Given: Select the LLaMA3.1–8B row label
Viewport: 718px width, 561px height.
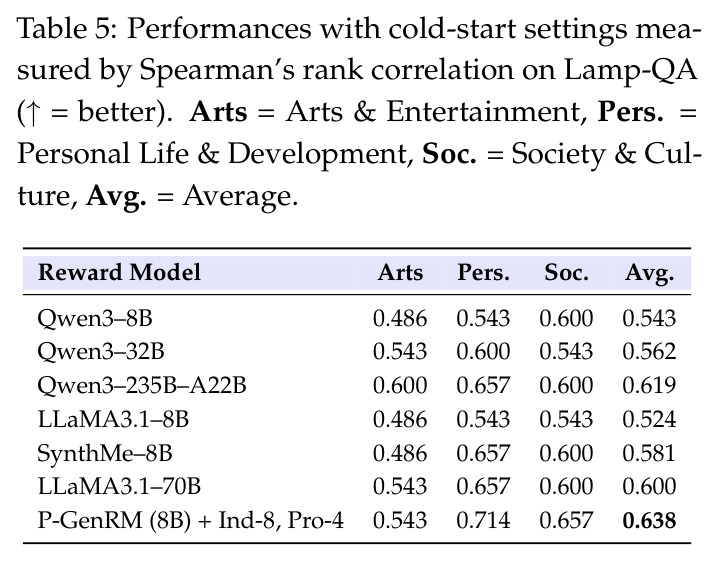Looking at the screenshot, I should click(113, 419).
